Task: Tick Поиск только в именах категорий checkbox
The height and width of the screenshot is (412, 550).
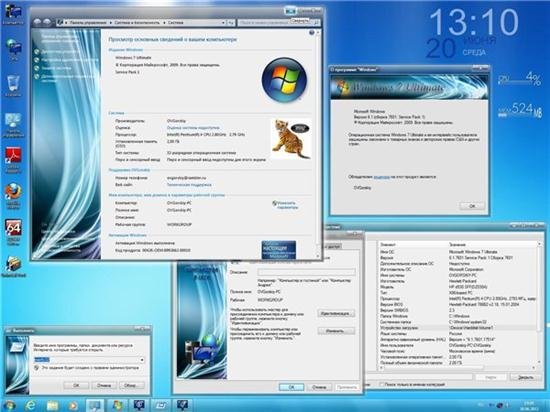Action: coord(382,384)
